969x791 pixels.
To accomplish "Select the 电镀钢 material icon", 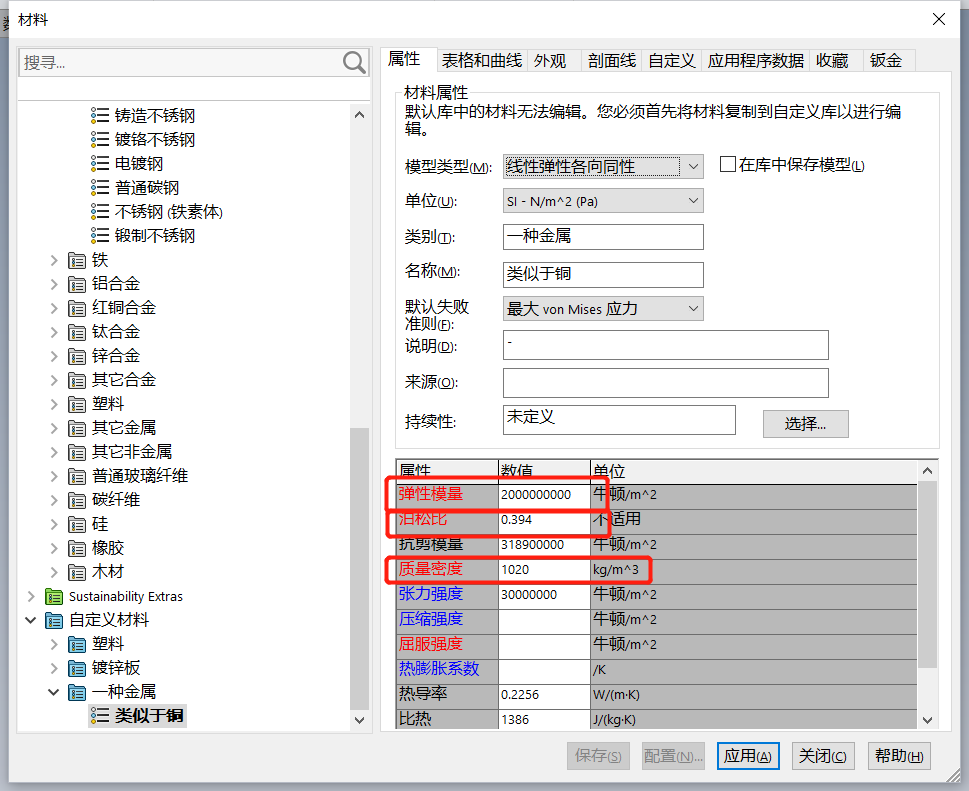I will point(100,164).
